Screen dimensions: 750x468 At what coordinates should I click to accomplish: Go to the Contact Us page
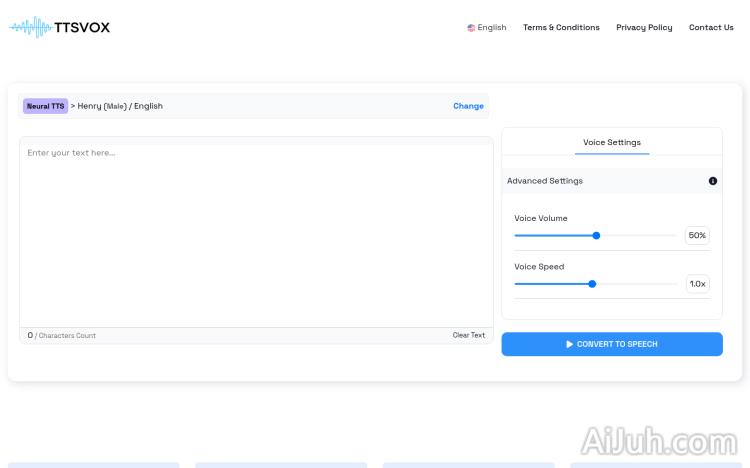click(x=711, y=28)
